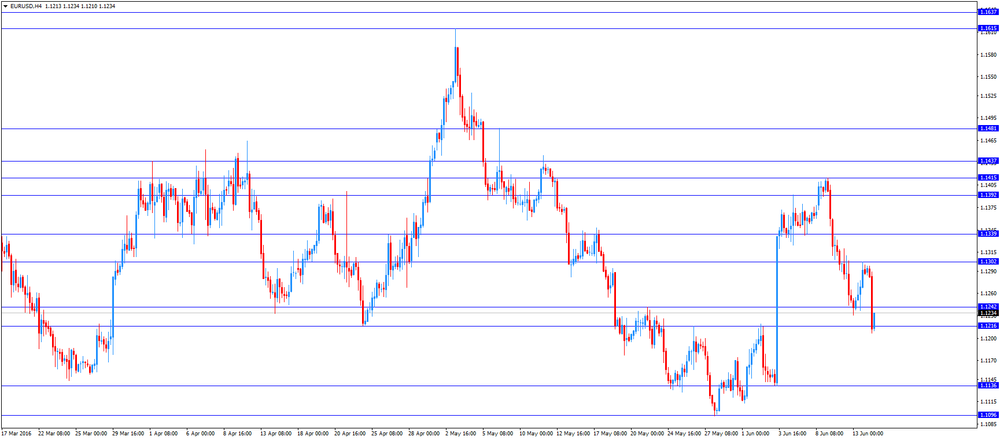Select the 1.1615 price level label

coord(988,28)
